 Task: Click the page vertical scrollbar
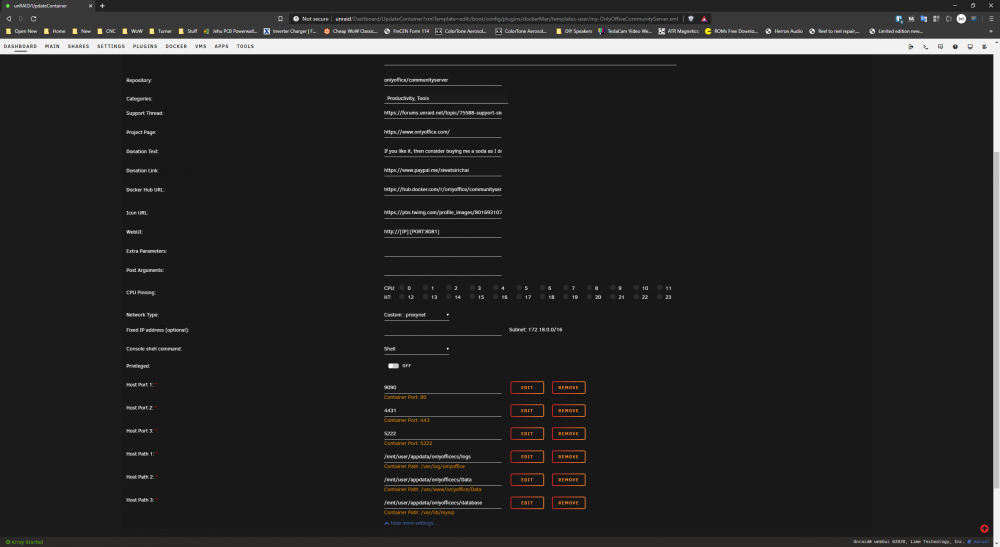(996, 319)
